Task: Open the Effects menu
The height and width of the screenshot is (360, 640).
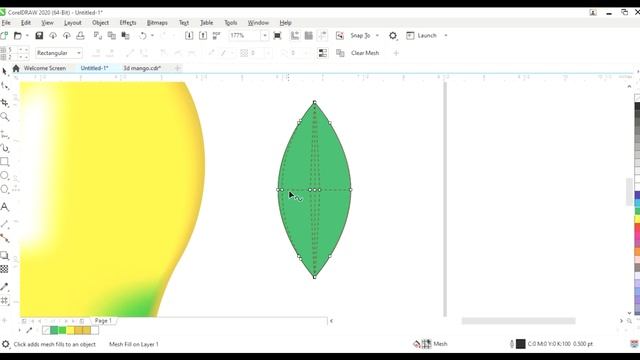Action: tap(128, 23)
